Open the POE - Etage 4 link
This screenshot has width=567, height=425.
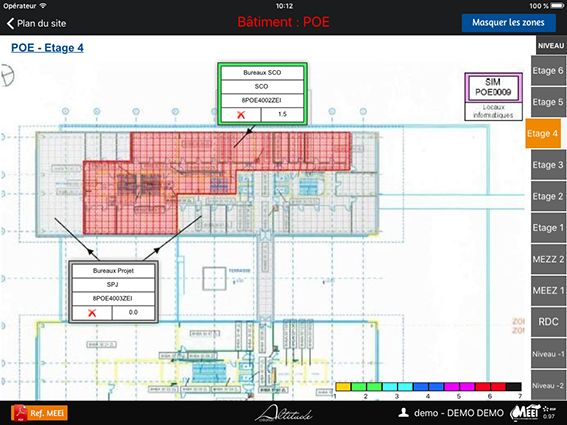coord(47,48)
